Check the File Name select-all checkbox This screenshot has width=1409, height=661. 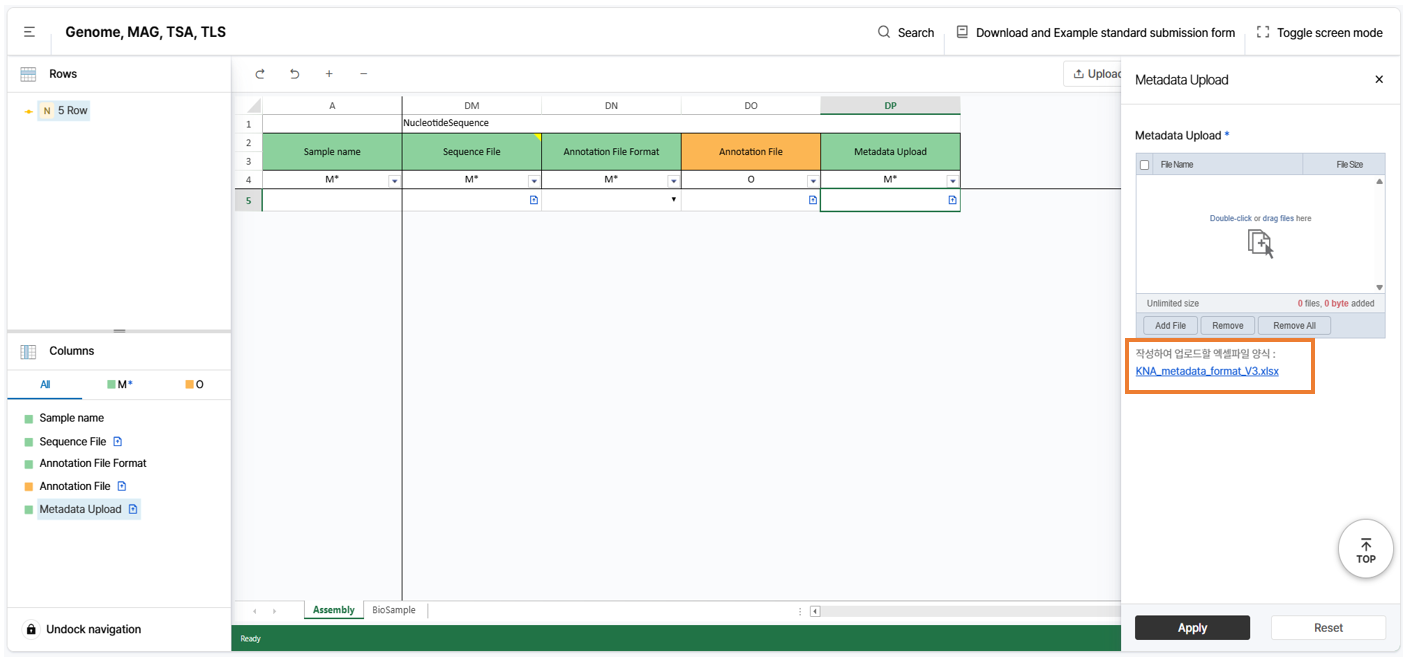click(1145, 165)
